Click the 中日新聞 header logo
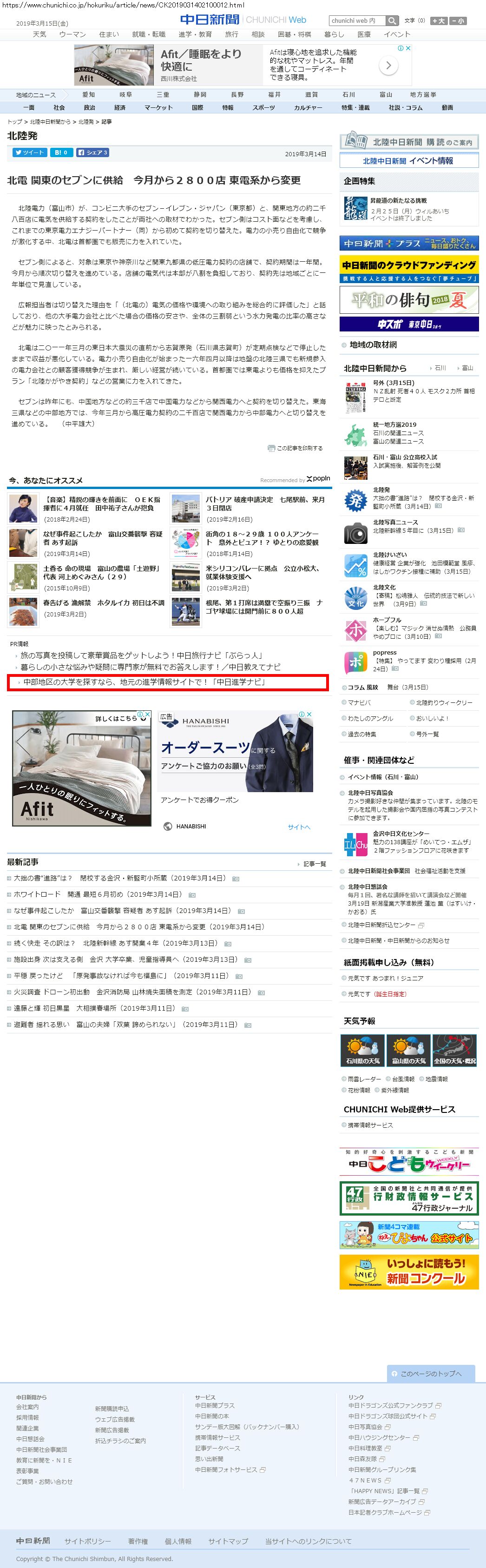 click(210, 20)
